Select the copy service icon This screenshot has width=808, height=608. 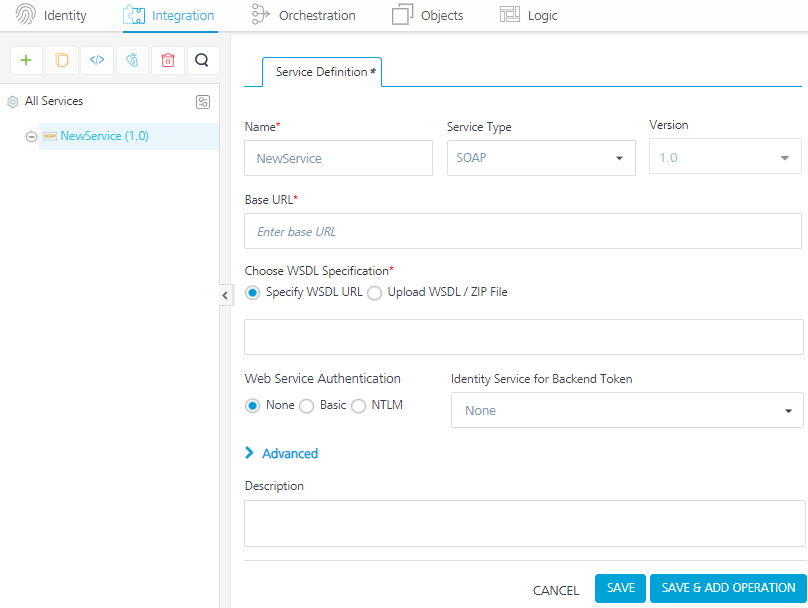61,60
